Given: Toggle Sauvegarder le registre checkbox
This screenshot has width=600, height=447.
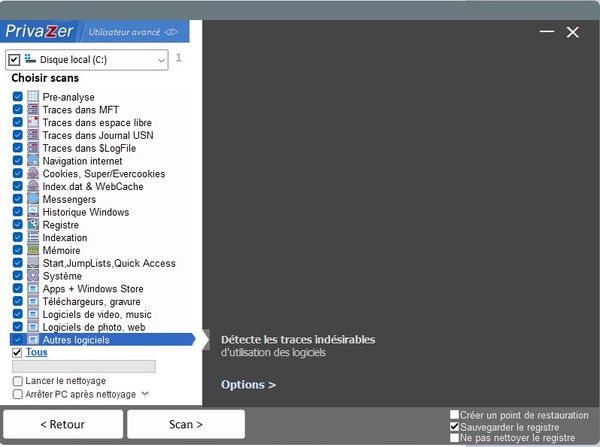Looking at the screenshot, I should point(455,427).
